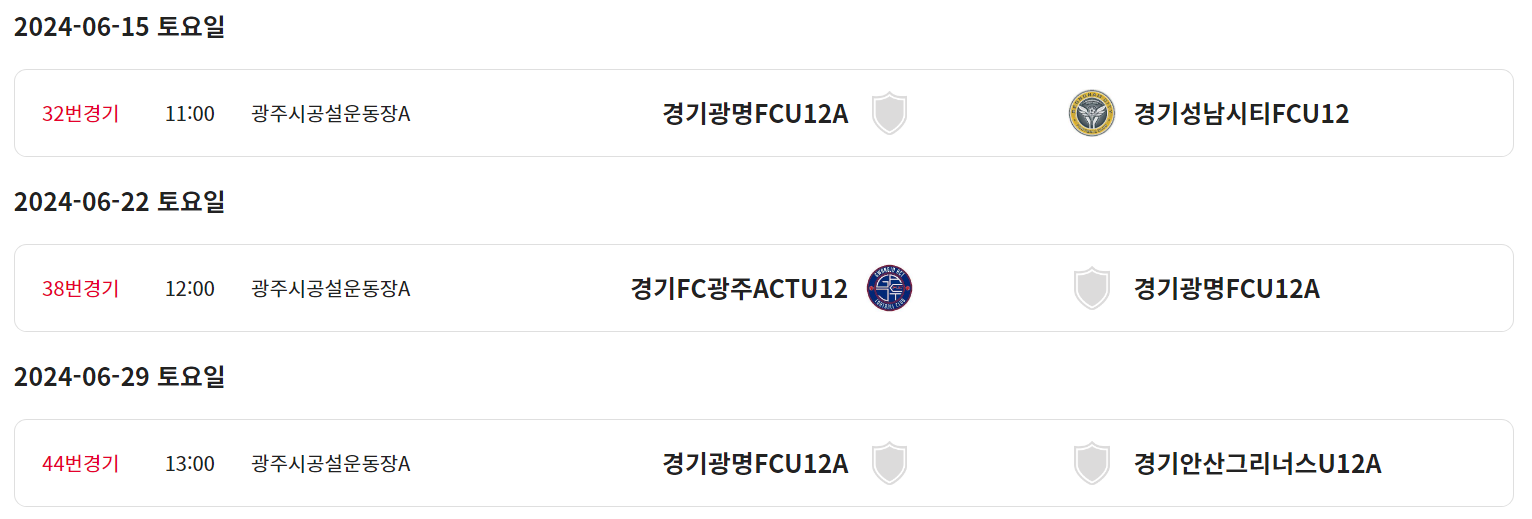
Task: Click shield icon beside 경기광명FCU12A in match 32
Action: tap(889, 113)
